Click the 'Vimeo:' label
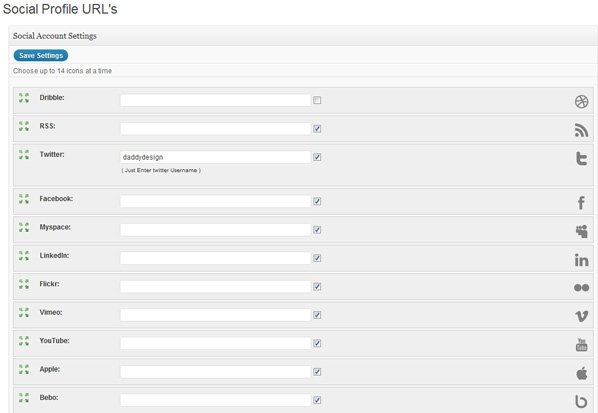 click(51, 312)
